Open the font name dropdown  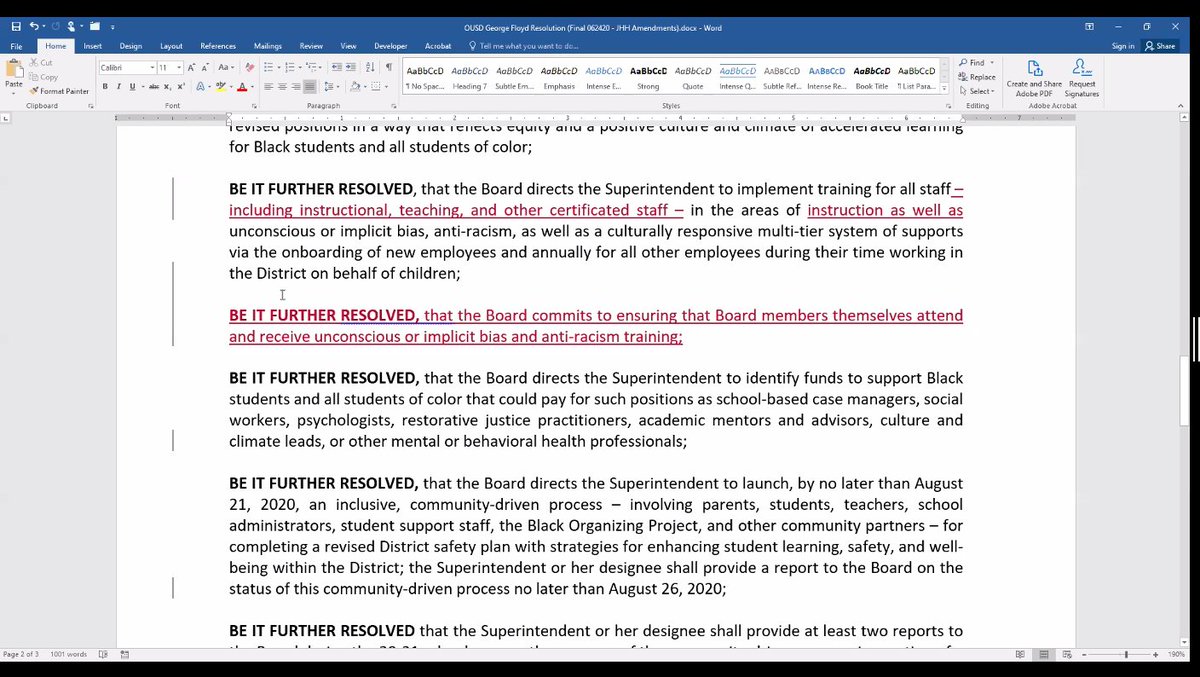click(151, 68)
